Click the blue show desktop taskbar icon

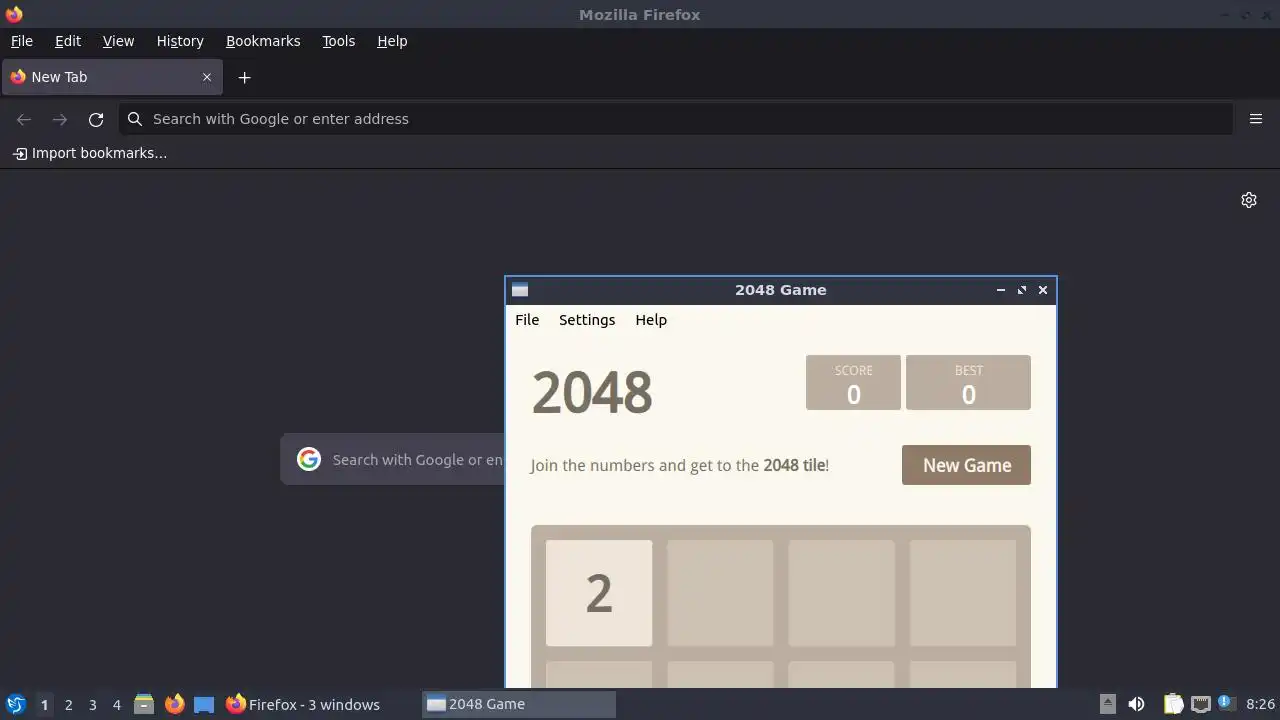[x=204, y=704]
